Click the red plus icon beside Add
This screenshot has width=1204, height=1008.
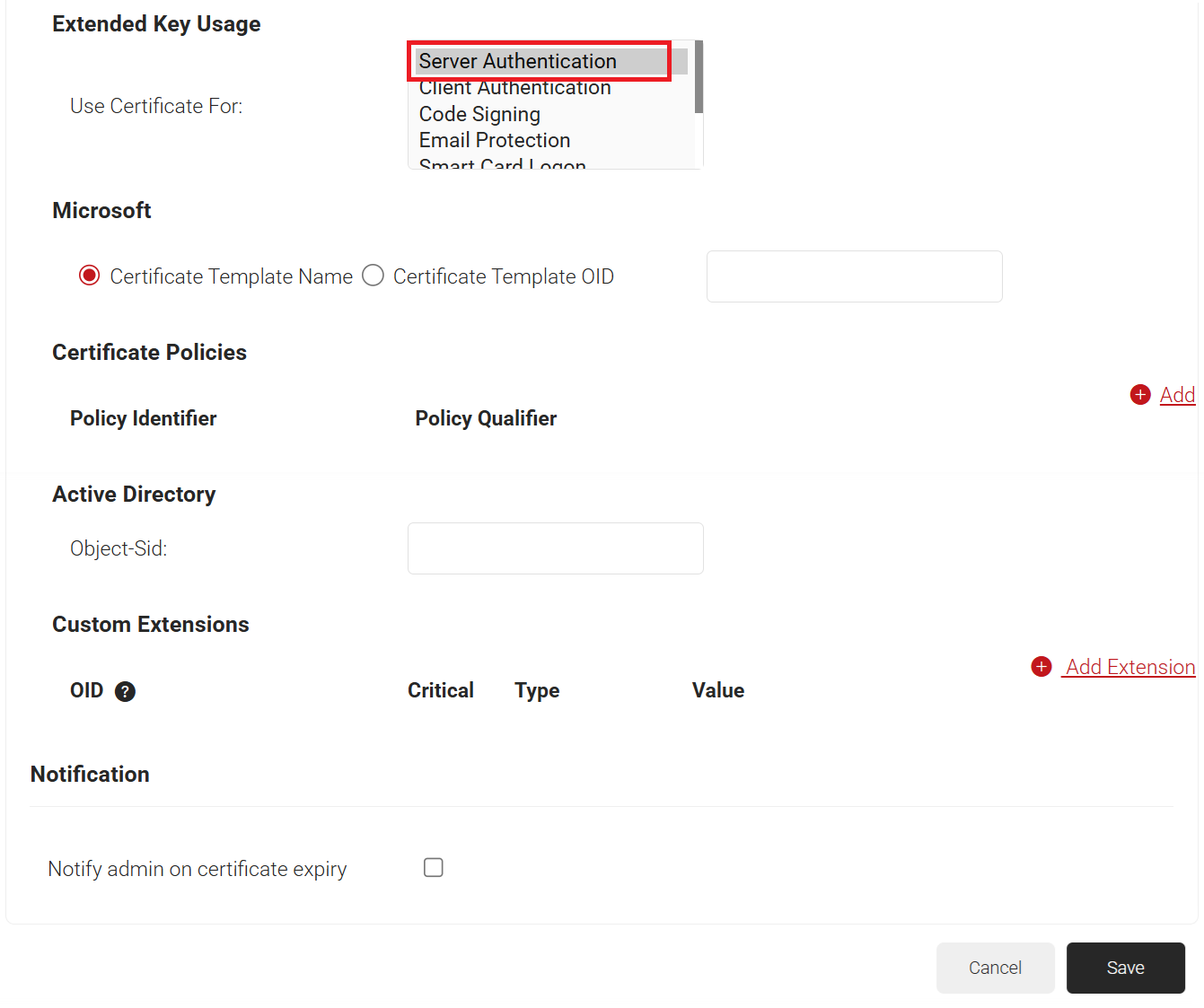[x=1140, y=395]
